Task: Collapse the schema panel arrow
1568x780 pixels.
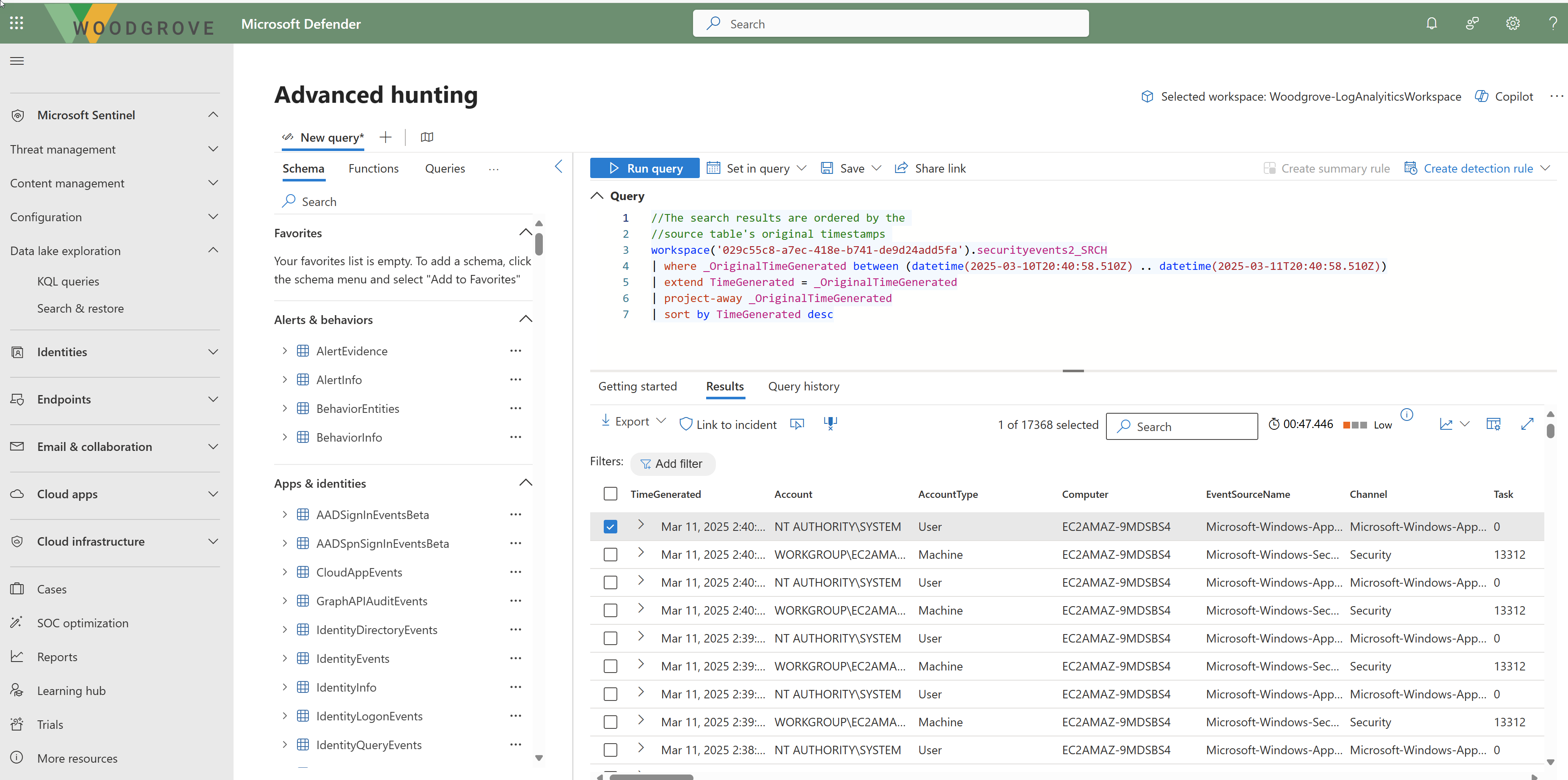Action: tap(558, 167)
